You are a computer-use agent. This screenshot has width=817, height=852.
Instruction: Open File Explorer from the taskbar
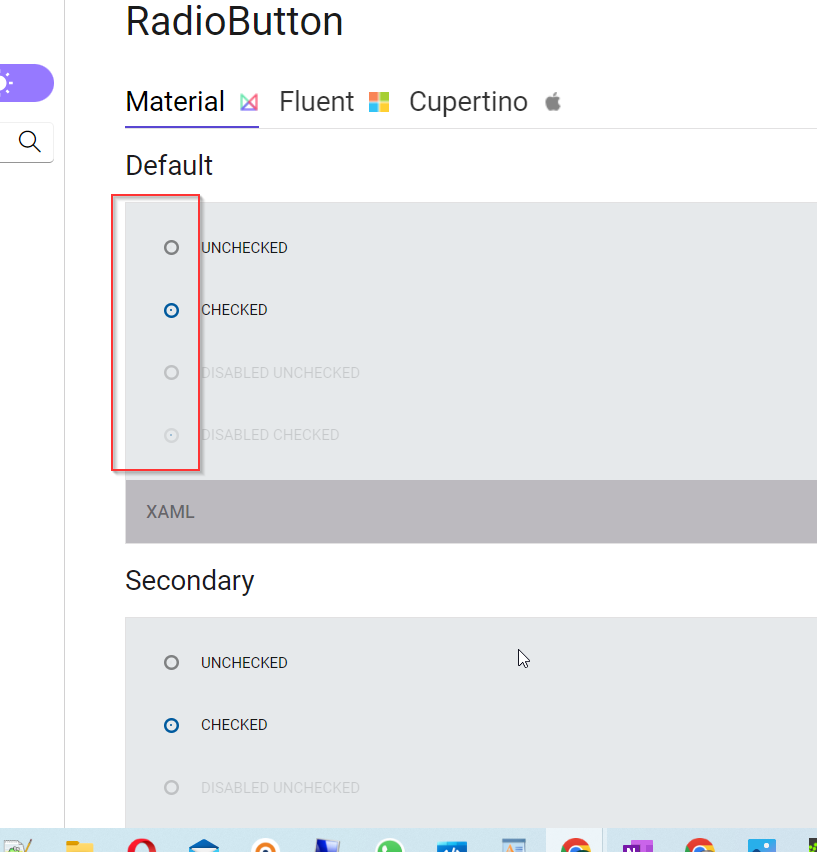coord(78,845)
